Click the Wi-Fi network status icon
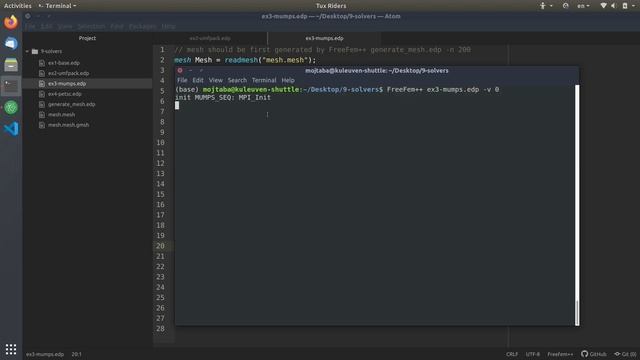 pyautogui.click(x=603, y=6)
